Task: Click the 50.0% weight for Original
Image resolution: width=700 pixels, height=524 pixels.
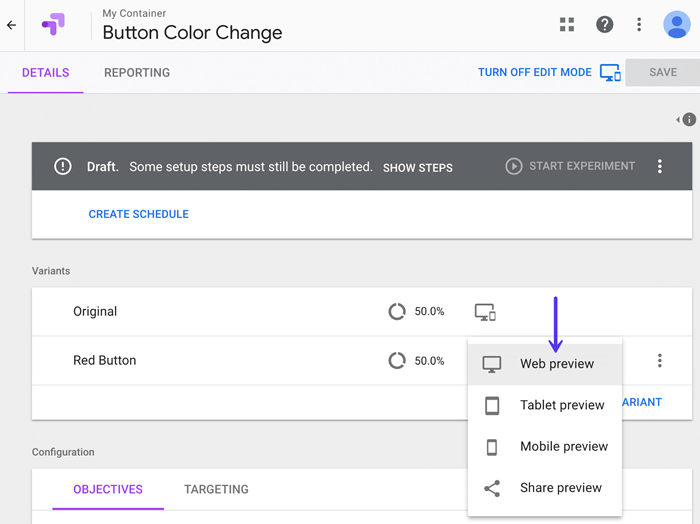Action: pos(429,312)
